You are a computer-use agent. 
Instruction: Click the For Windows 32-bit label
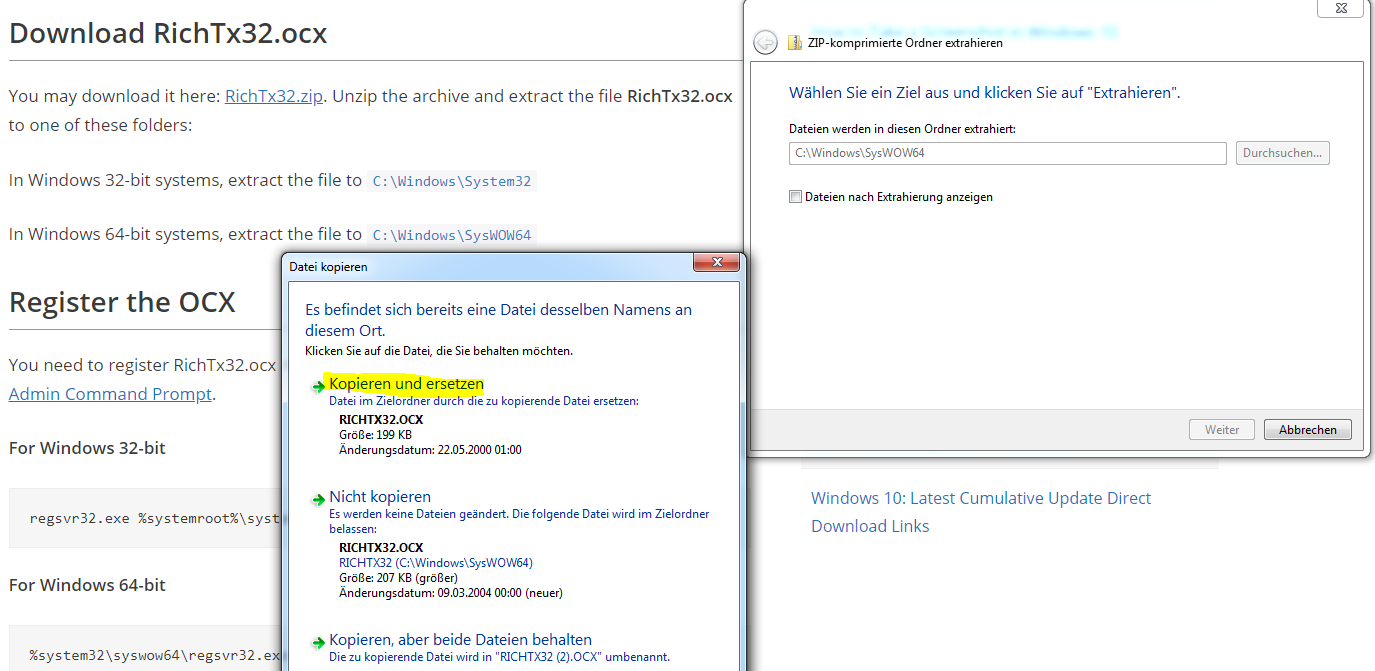click(x=87, y=448)
